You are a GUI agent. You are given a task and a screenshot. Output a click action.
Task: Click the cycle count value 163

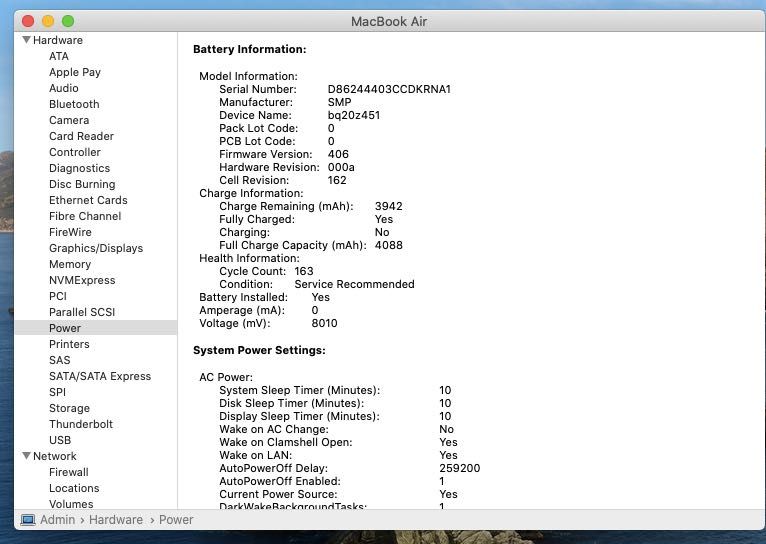(304, 271)
